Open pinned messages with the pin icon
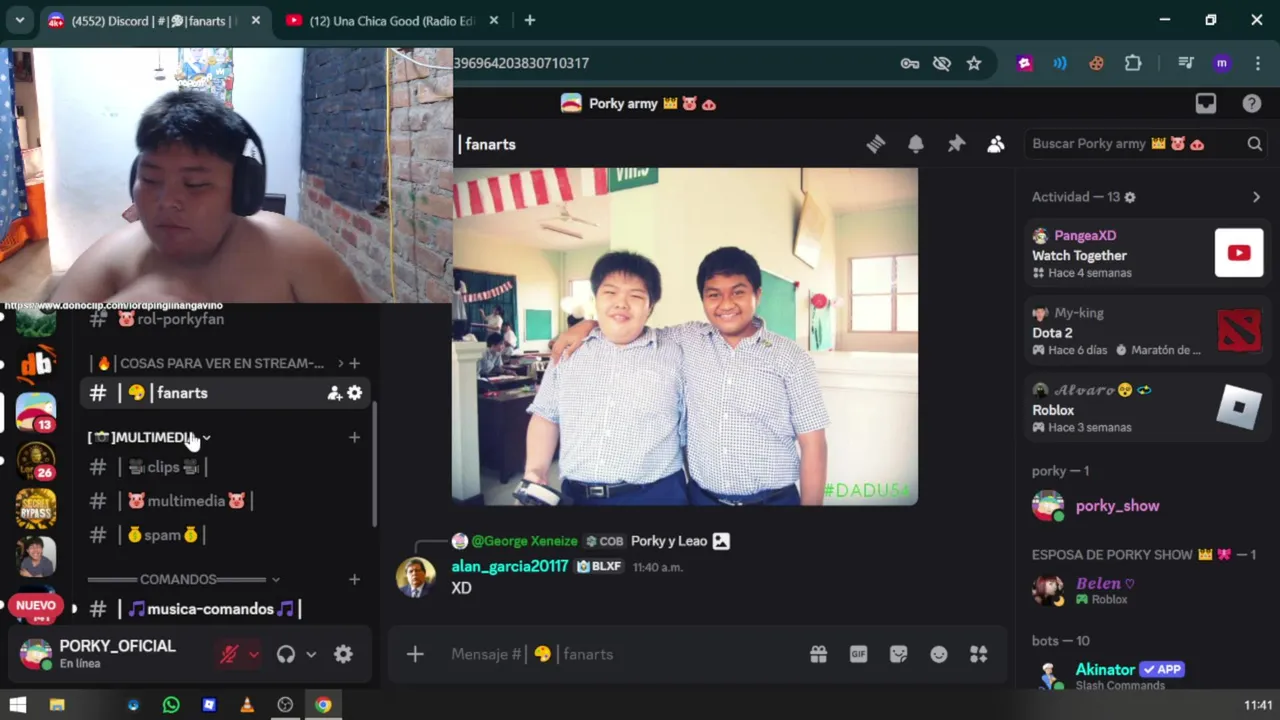1280x720 pixels. [x=956, y=144]
